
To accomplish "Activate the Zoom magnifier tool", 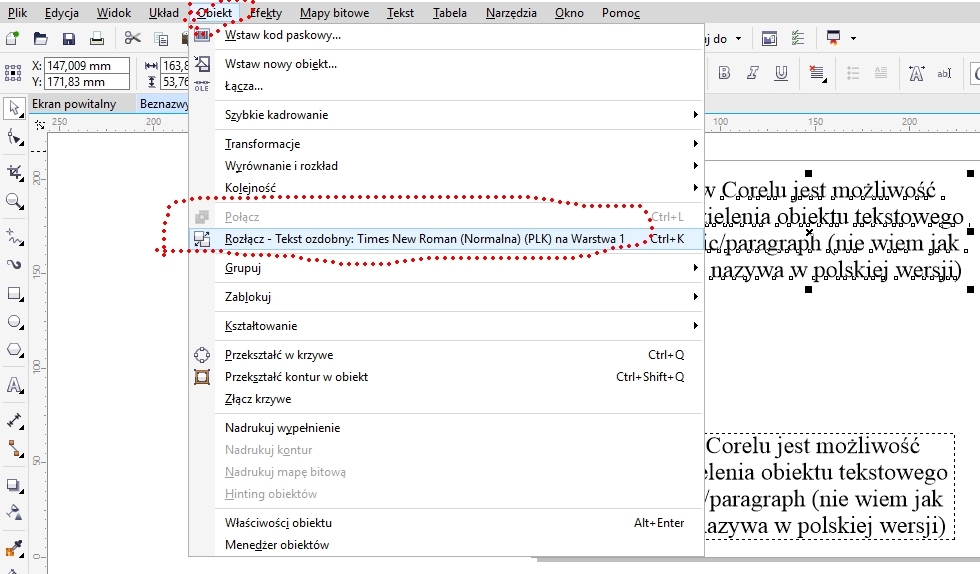I will click(14, 202).
